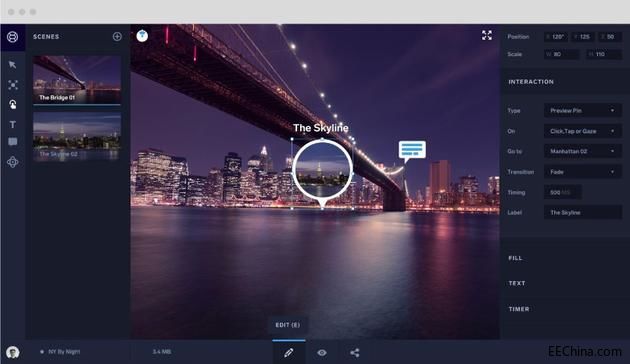Open the Go to scene dropdown
Viewport: 630px width, 364px height.
click(x=583, y=151)
